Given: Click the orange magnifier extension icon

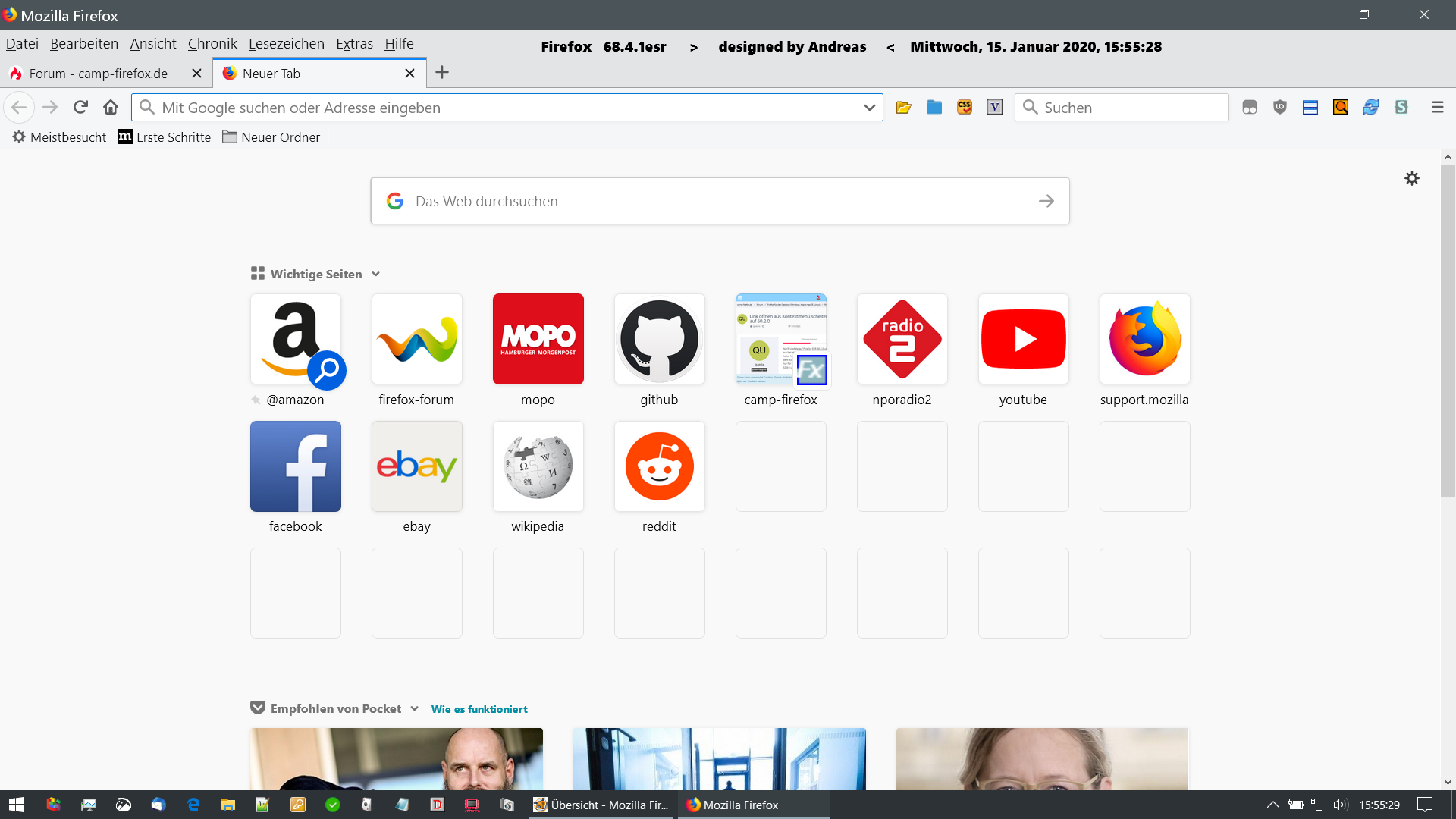Looking at the screenshot, I should (1341, 108).
